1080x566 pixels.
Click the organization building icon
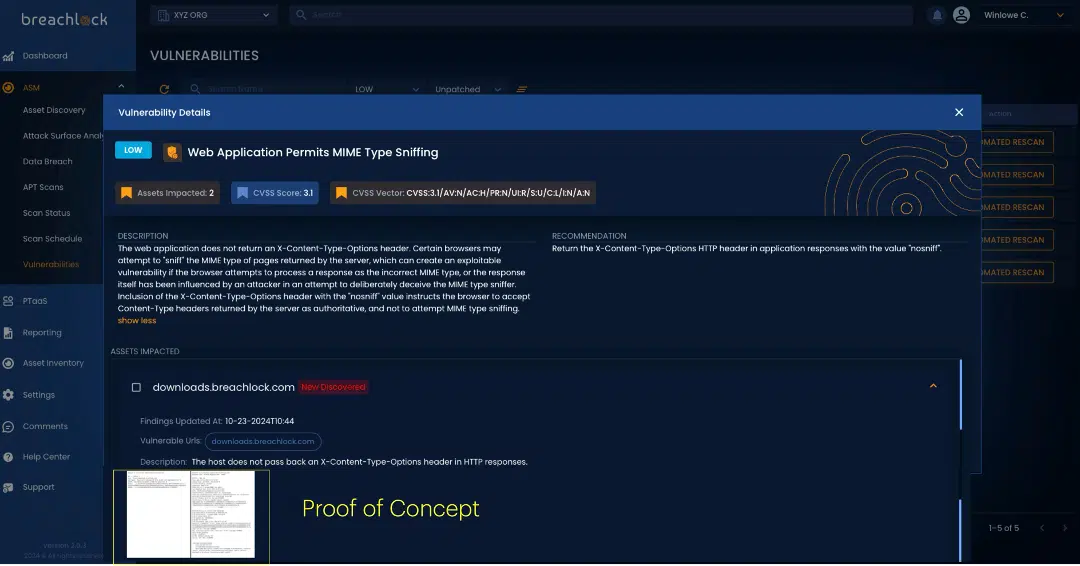163,15
